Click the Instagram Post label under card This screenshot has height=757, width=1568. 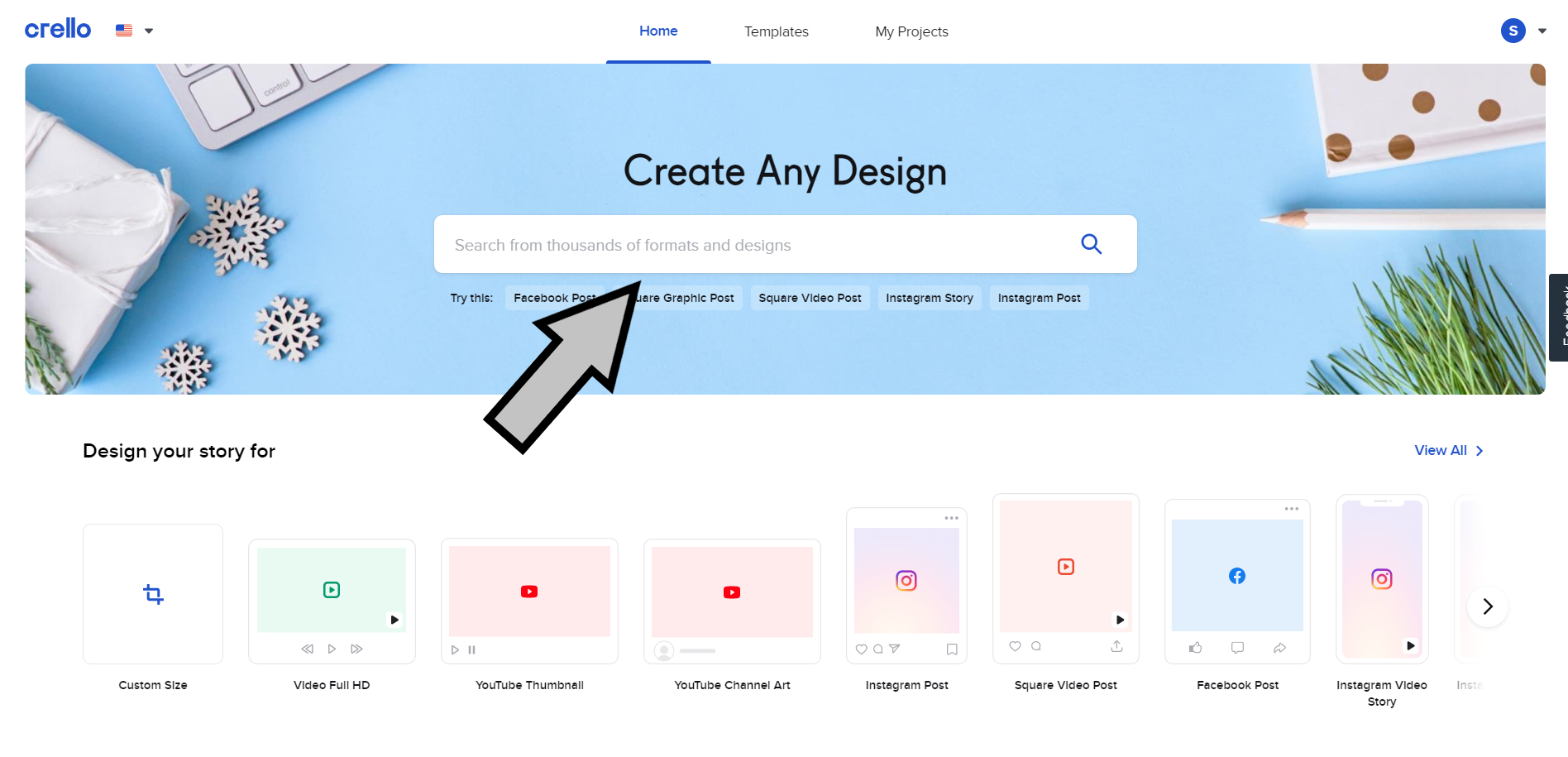[x=906, y=685]
